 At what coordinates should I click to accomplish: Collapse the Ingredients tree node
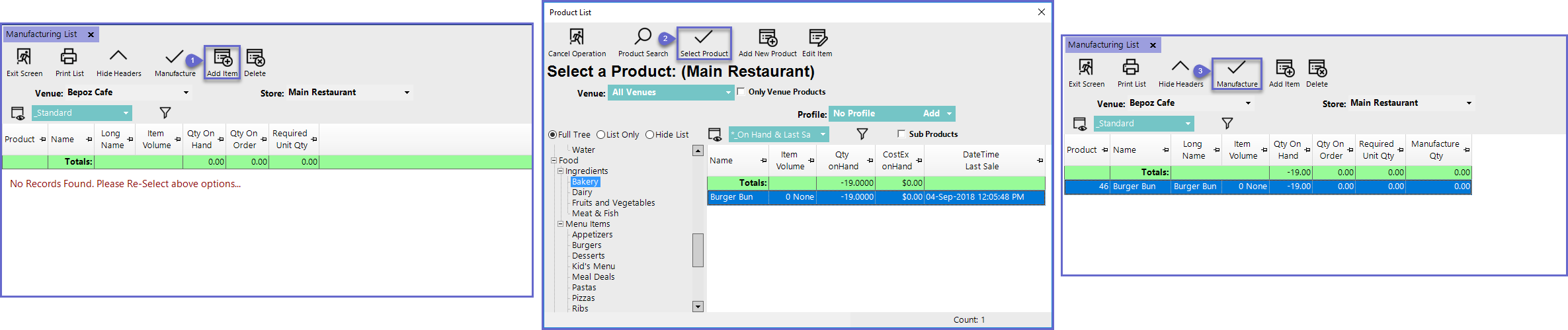560,171
